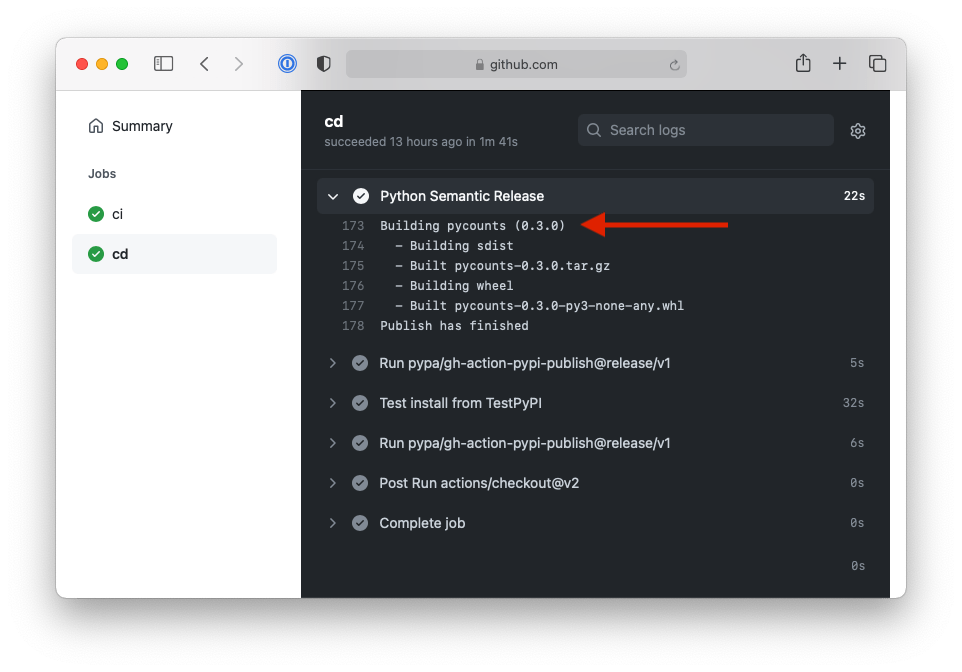Reload the page with refresh icon
This screenshot has height=672, width=962.
pyautogui.click(x=674, y=65)
